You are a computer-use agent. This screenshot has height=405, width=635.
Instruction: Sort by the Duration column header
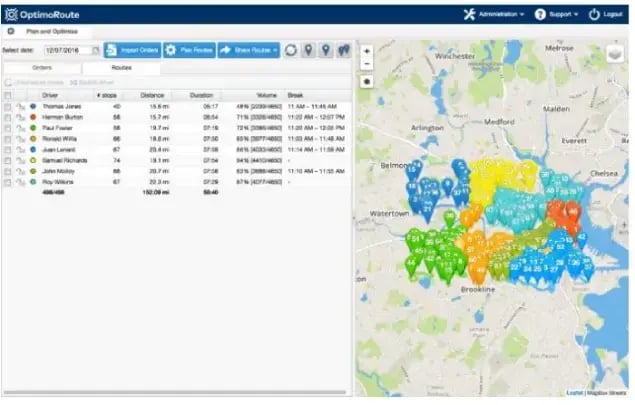point(201,96)
